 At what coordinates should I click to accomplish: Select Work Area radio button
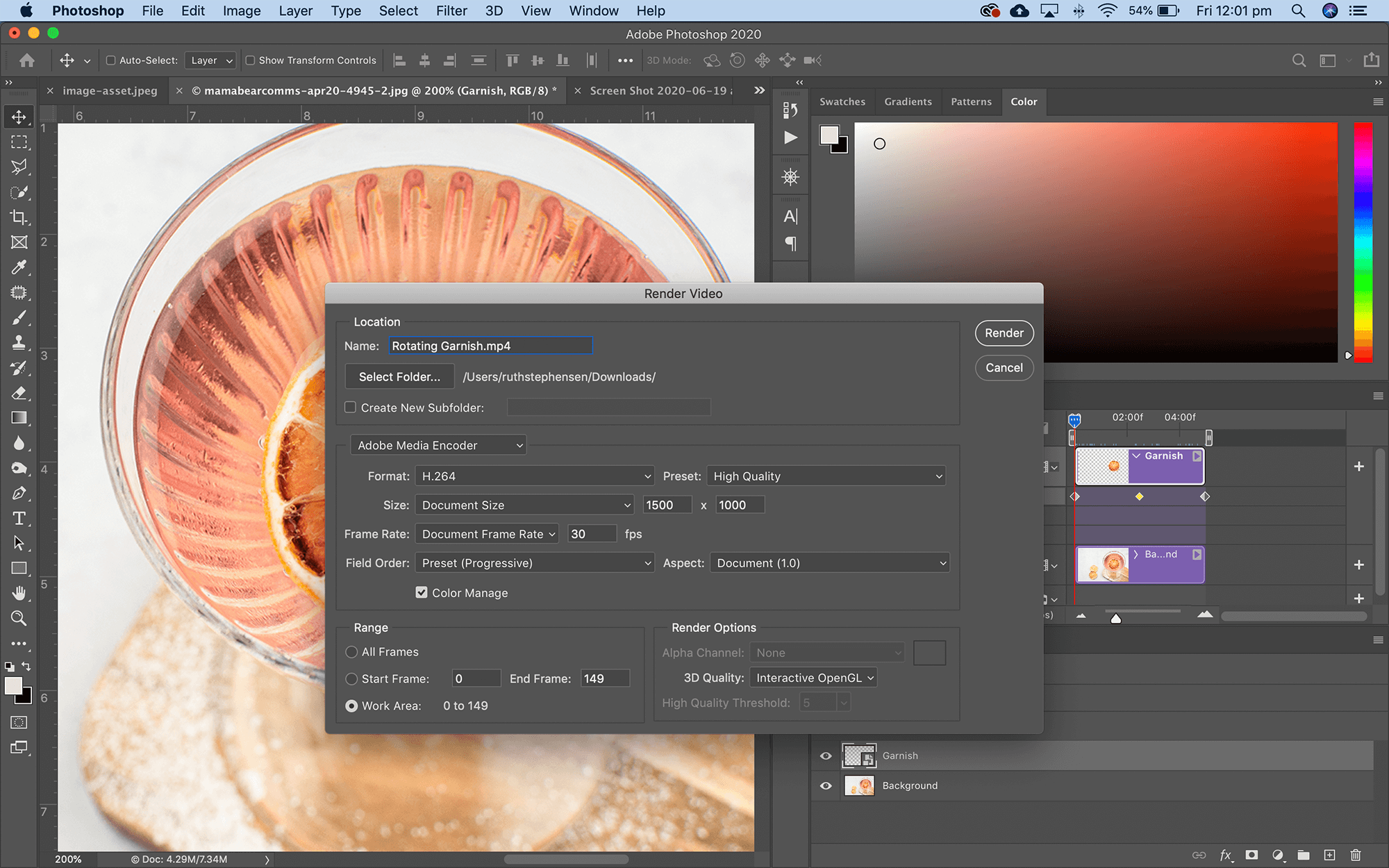click(x=351, y=706)
